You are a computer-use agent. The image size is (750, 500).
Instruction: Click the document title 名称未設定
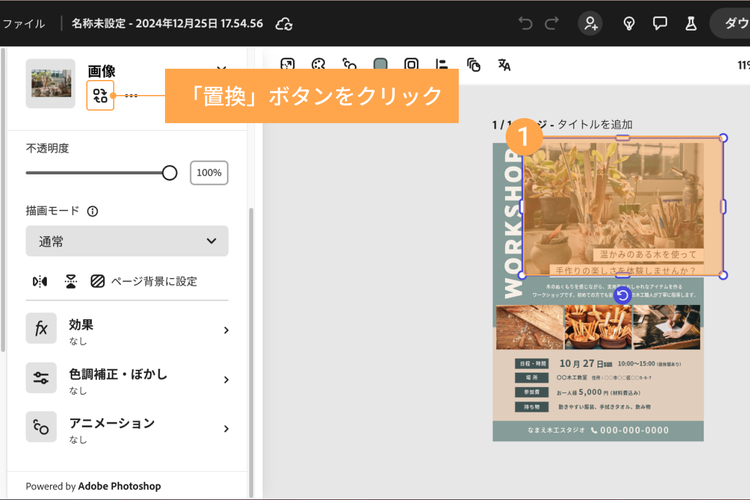(167, 23)
